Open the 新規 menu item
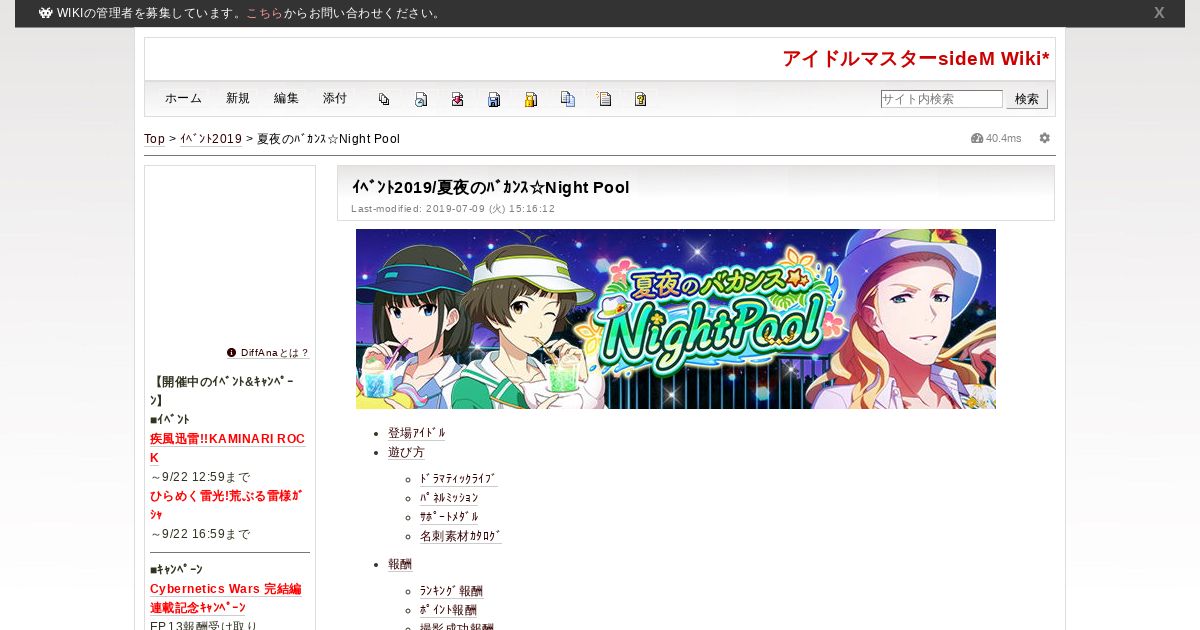Image resolution: width=1200 pixels, height=630 pixels. (x=238, y=98)
